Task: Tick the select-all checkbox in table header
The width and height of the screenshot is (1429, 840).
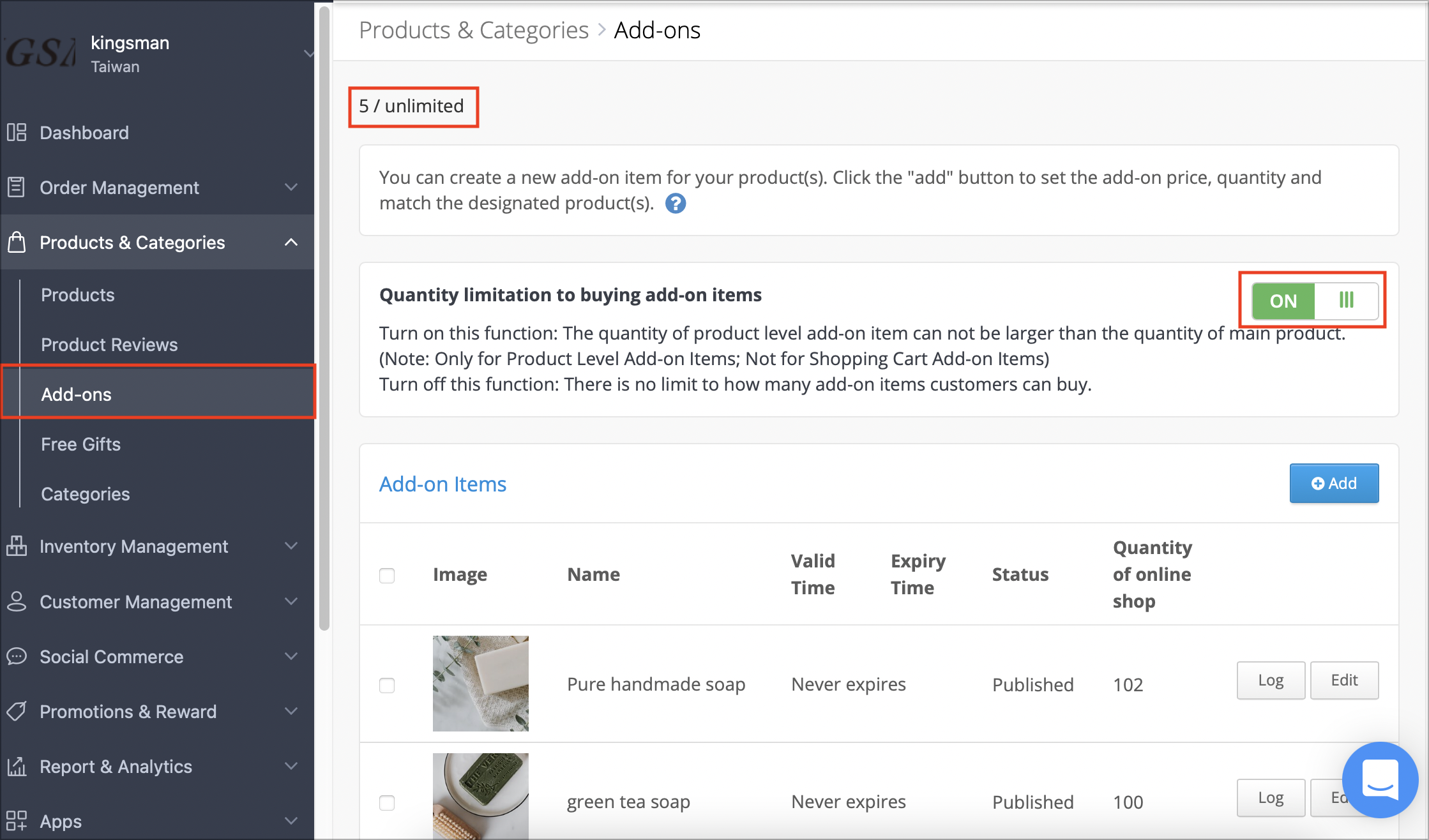Action: tap(387, 575)
